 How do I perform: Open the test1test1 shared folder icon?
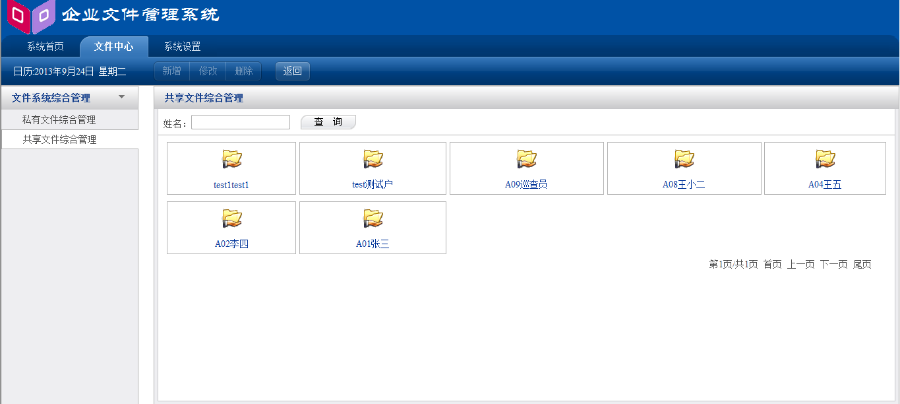(232, 159)
